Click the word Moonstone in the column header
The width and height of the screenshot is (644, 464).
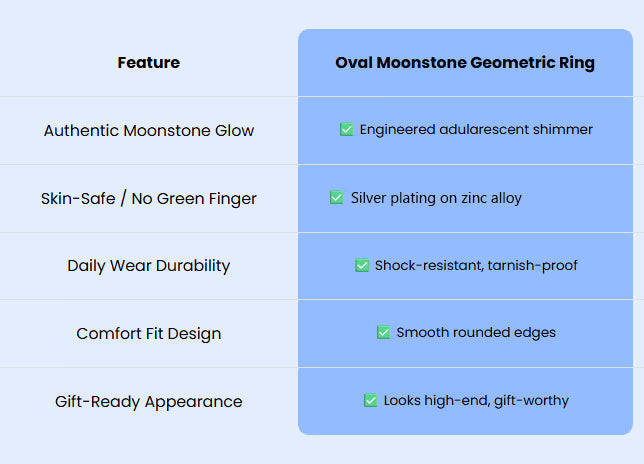click(421, 63)
